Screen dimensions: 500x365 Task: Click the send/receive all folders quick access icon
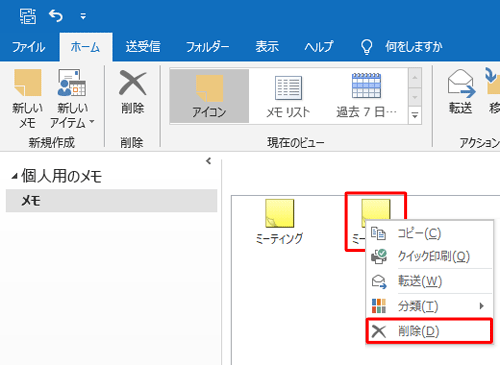(x=28, y=16)
